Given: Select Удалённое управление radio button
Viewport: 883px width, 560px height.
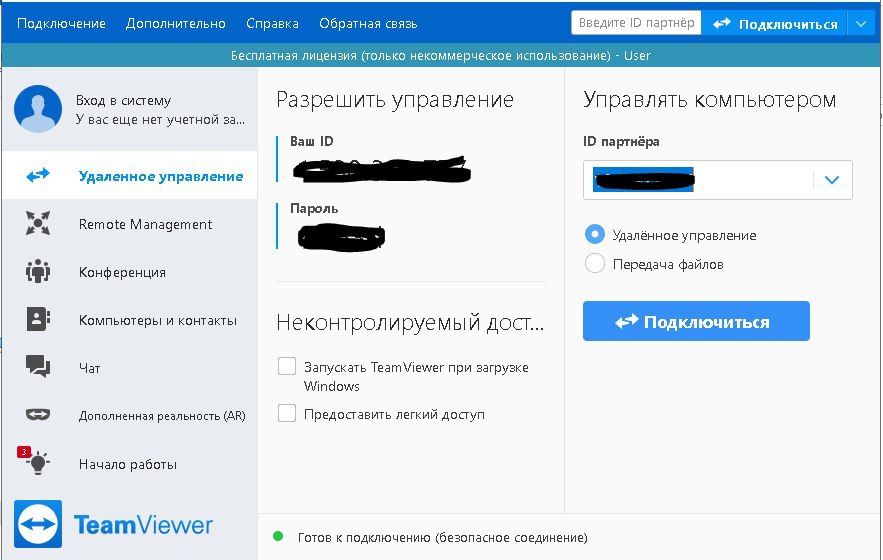Looking at the screenshot, I should point(595,234).
